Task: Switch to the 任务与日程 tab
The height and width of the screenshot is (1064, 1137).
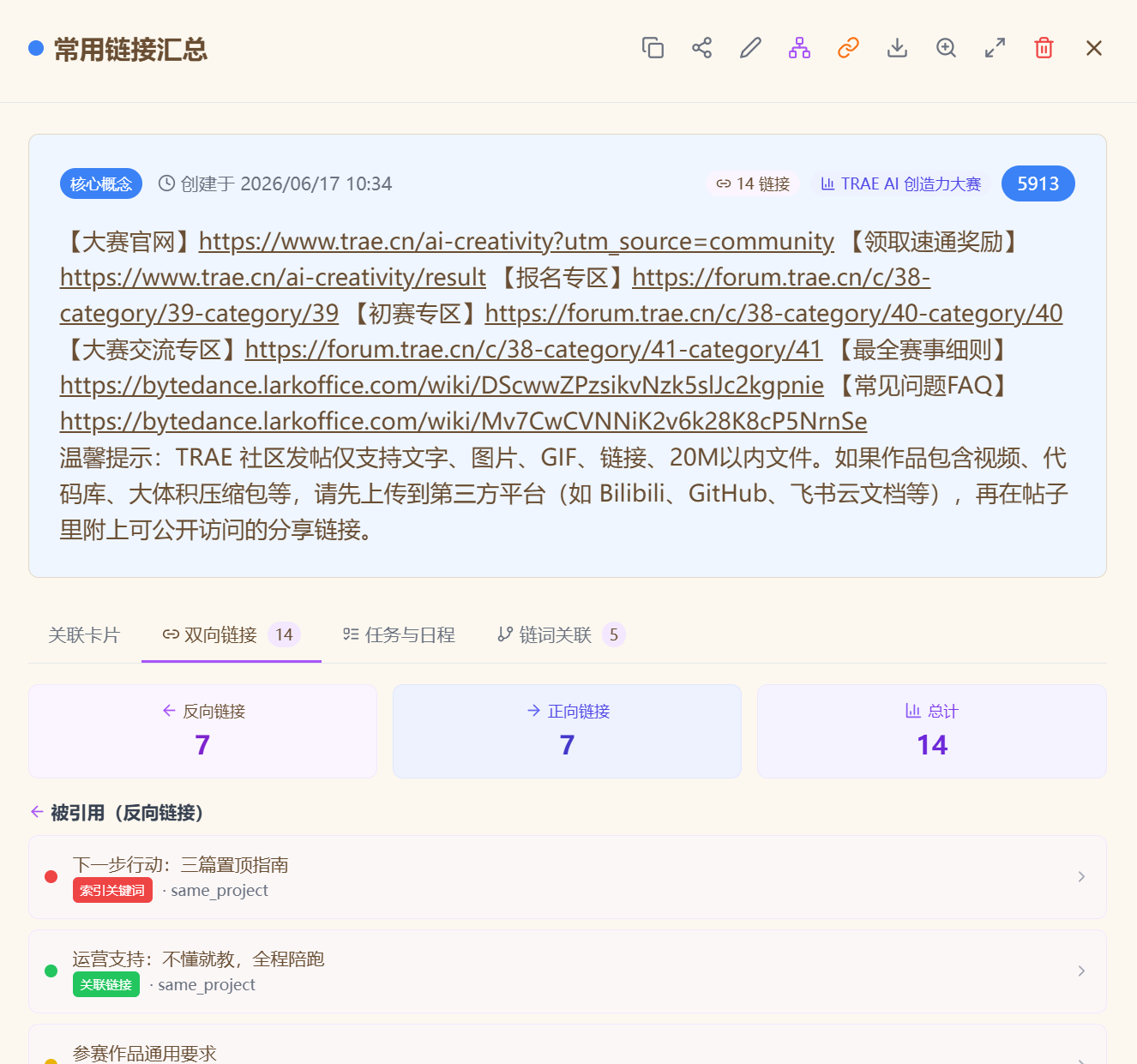Action: tap(399, 634)
